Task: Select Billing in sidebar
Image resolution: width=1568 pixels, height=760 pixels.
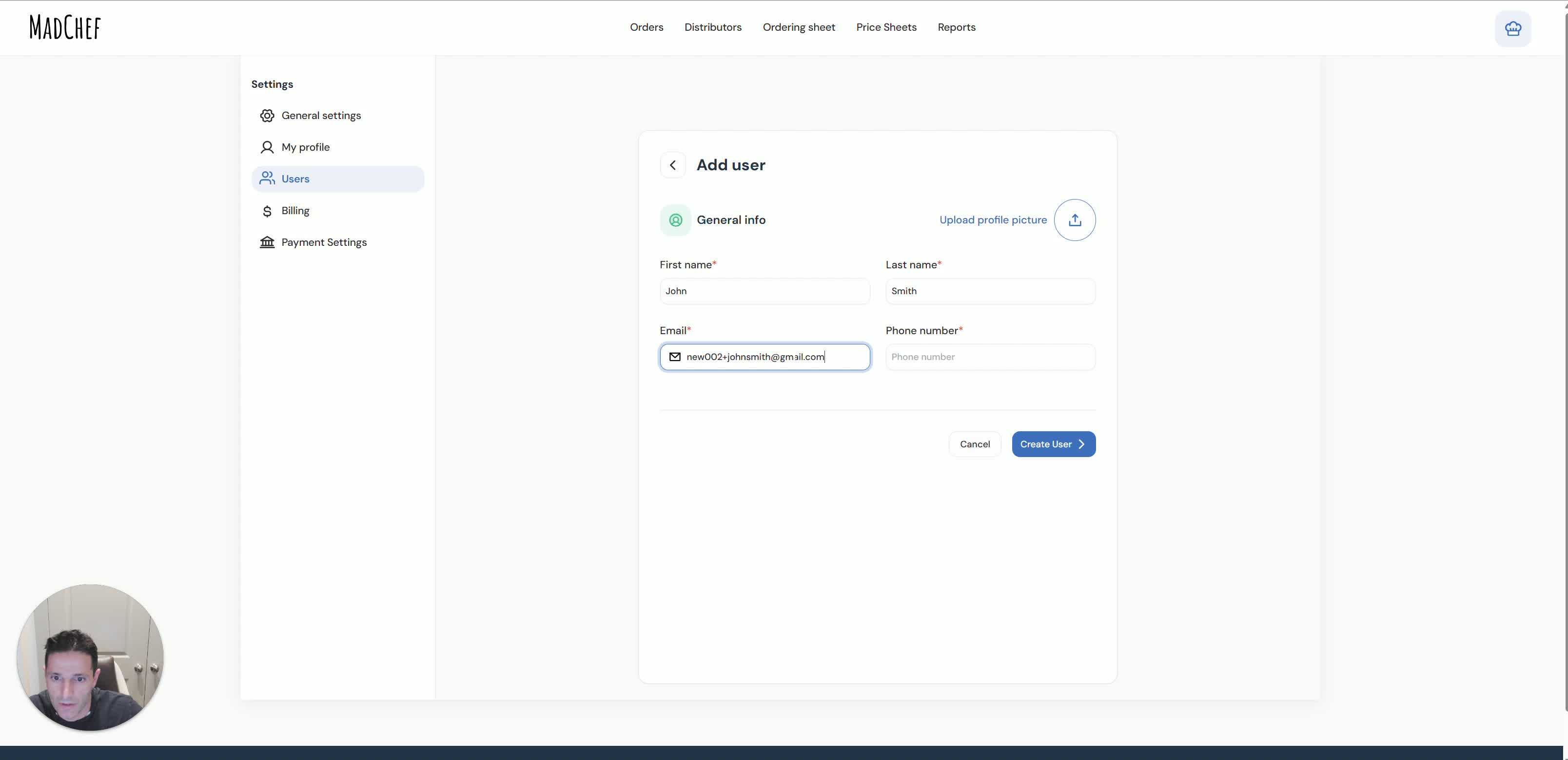Action: pyautogui.click(x=338, y=211)
